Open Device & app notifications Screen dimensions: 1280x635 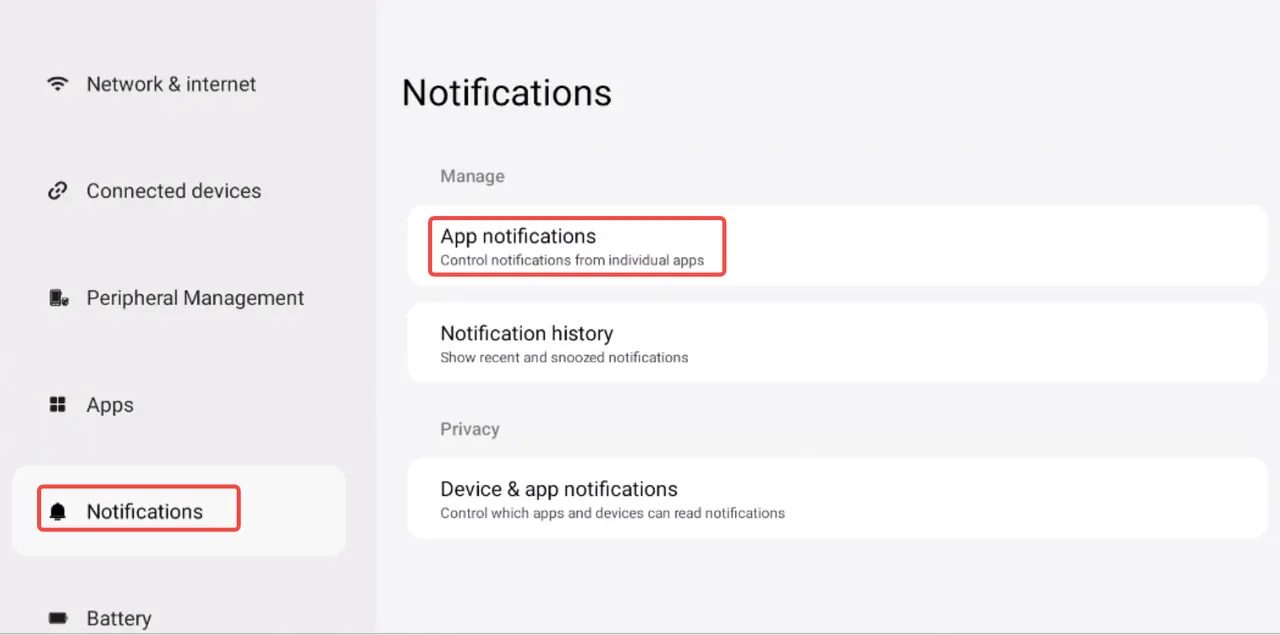(x=559, y=489)
